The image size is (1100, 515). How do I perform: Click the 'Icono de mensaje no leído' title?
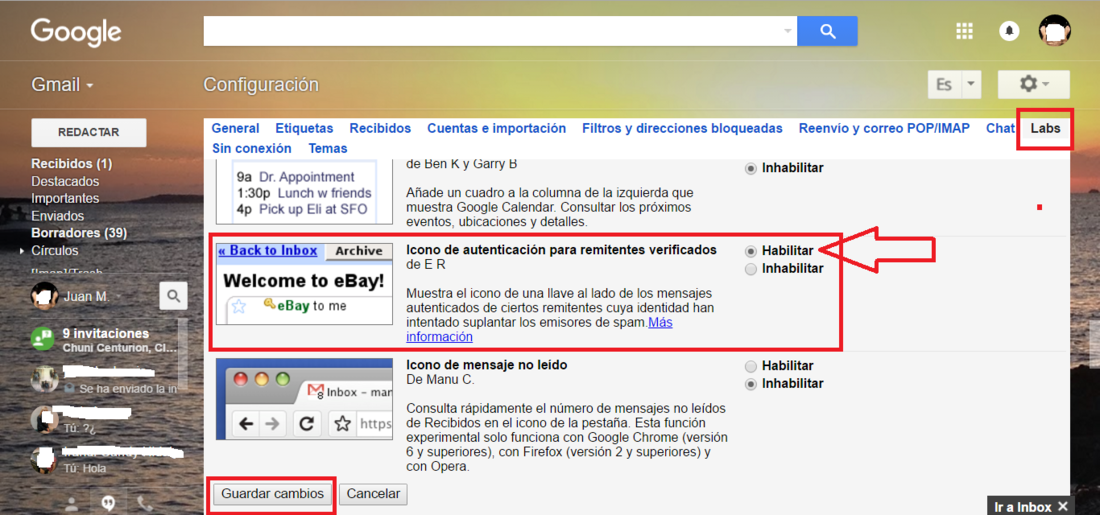click(487, 365)
